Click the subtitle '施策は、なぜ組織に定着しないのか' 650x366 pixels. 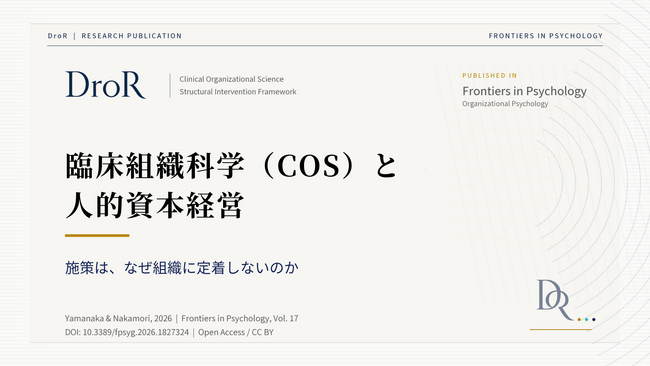[182, 268]
